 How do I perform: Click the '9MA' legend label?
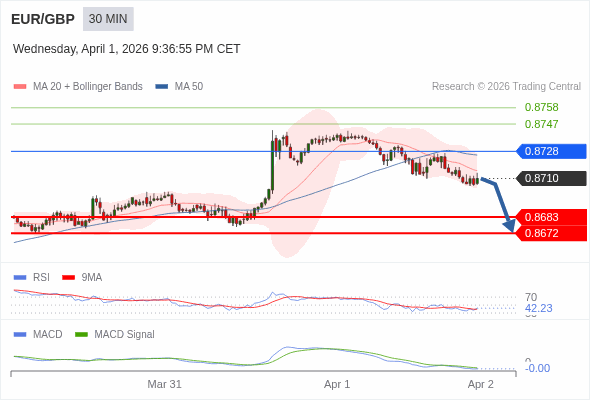(x=92, y=278)
